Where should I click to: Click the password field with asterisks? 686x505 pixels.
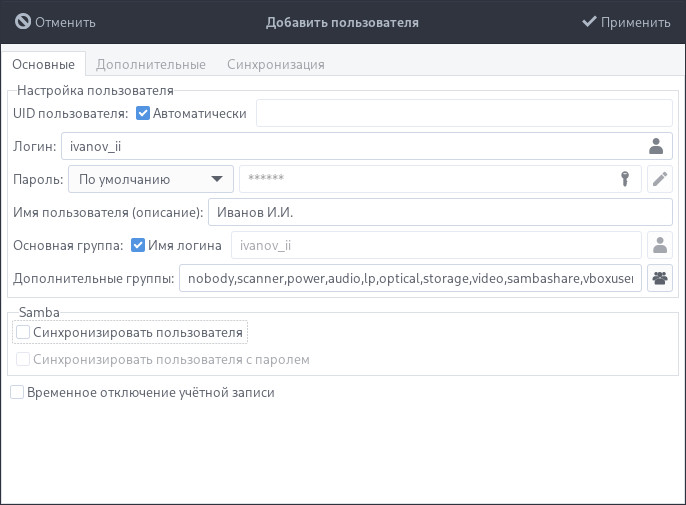tap(440, 179)
